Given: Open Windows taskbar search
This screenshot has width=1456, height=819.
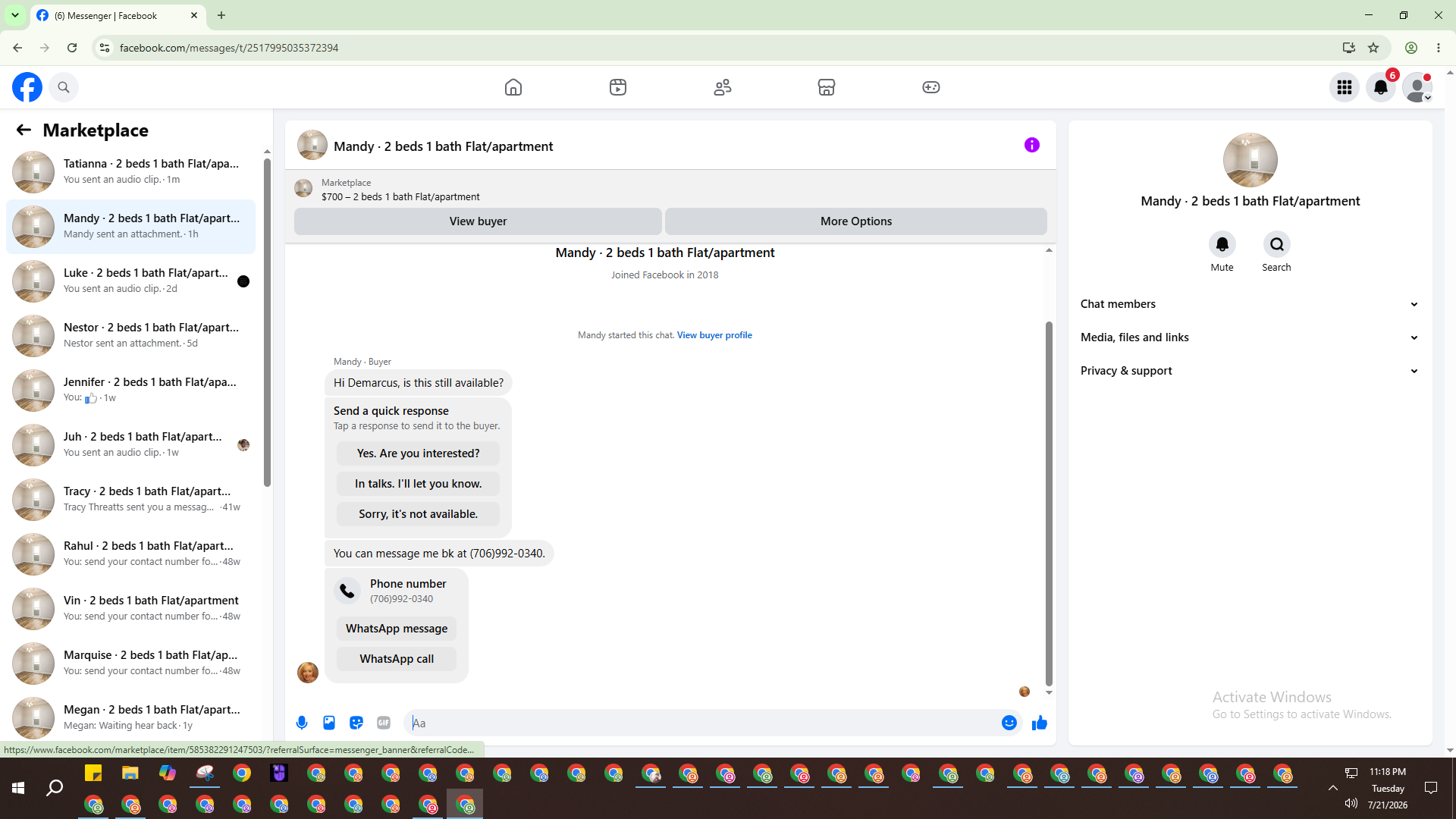Looking at the screenshot, I should tap(55, 789).
